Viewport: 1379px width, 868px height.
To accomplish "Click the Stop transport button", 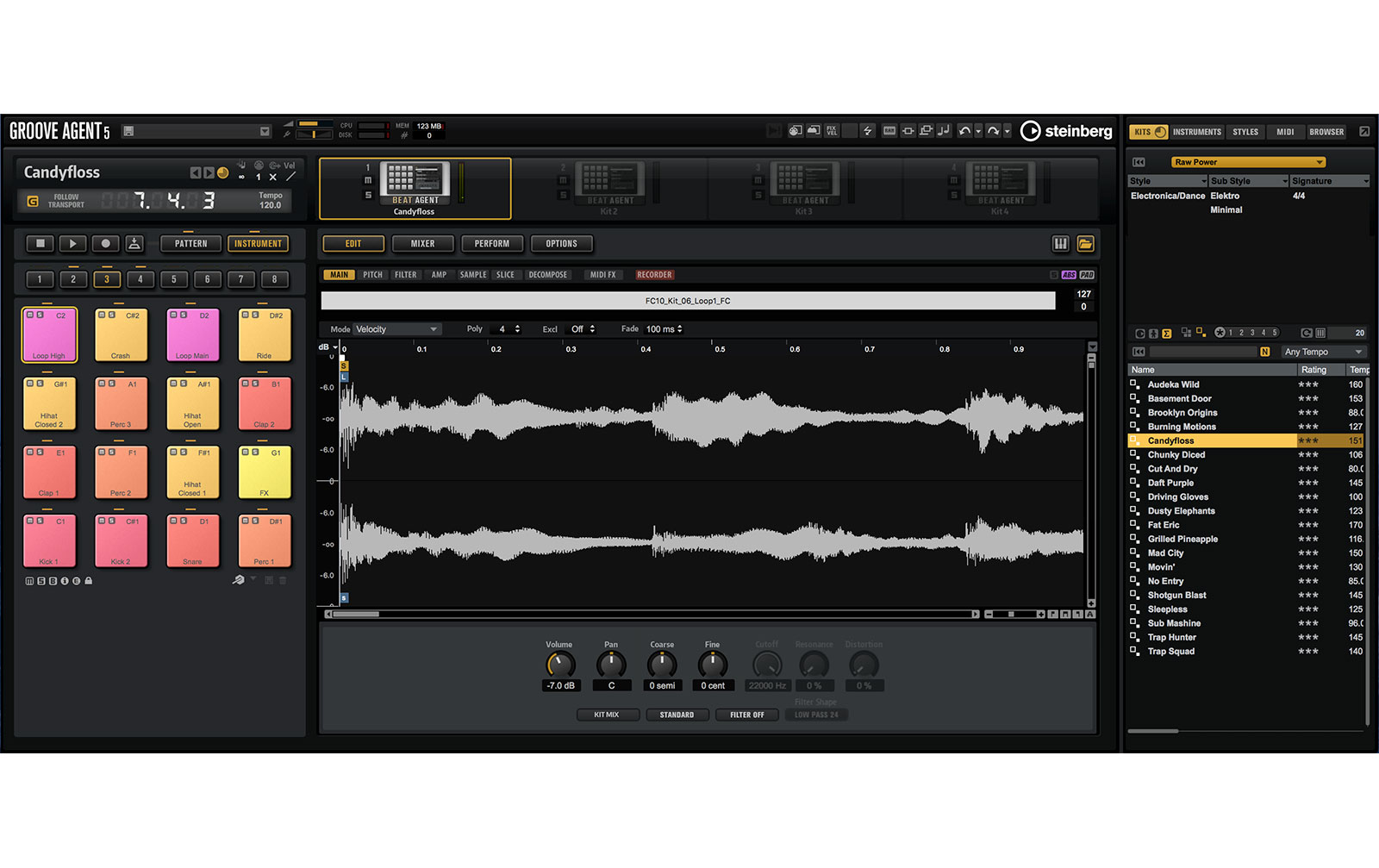I will (40, 244).
